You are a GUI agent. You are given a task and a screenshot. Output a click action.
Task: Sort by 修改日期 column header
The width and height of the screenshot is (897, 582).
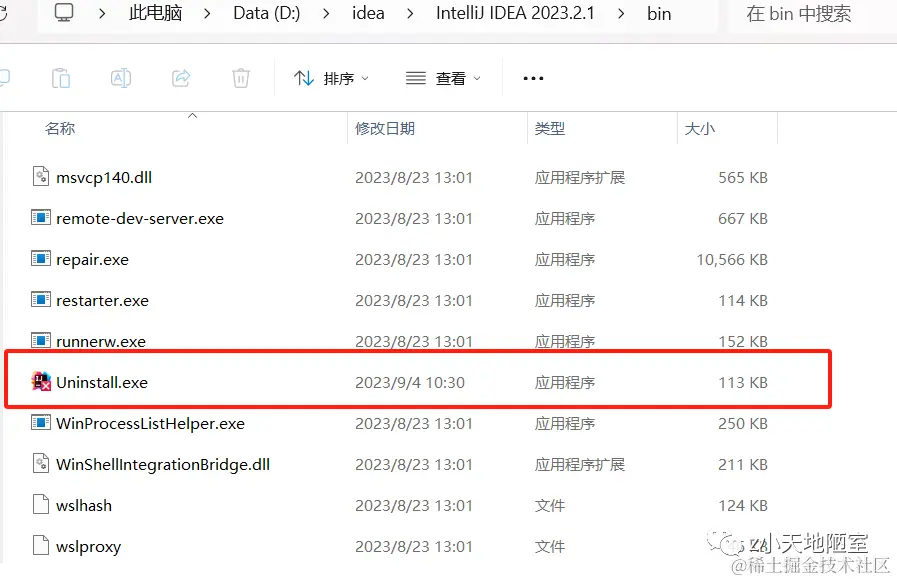click(x=384, y=128)
